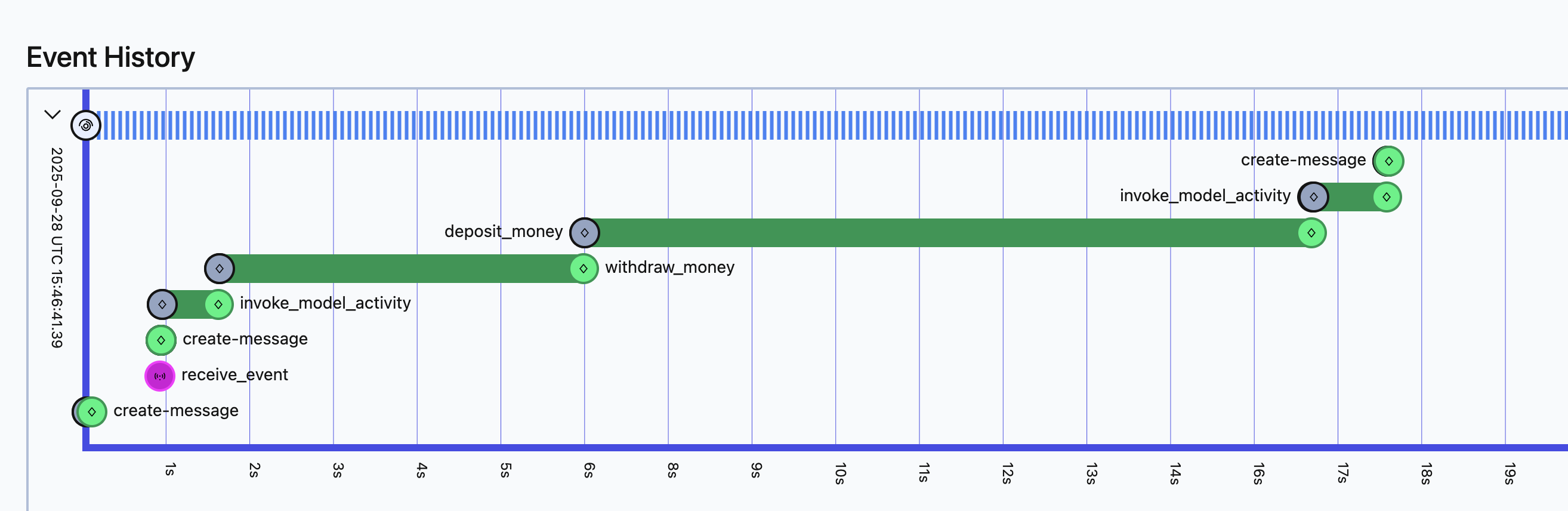Image resolution: width=1568 pixels, height=511 pixels.
Task: Click the withdraw_money label
Action: click(x=669, y=267)
